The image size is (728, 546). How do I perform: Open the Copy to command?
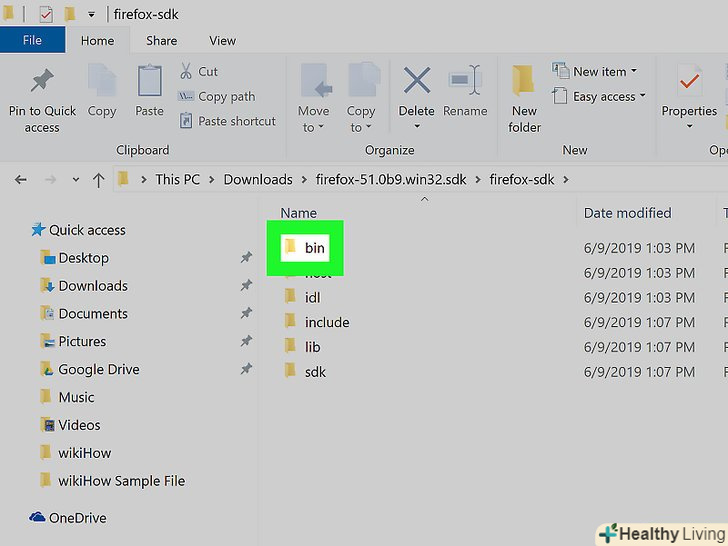point(361,99)
